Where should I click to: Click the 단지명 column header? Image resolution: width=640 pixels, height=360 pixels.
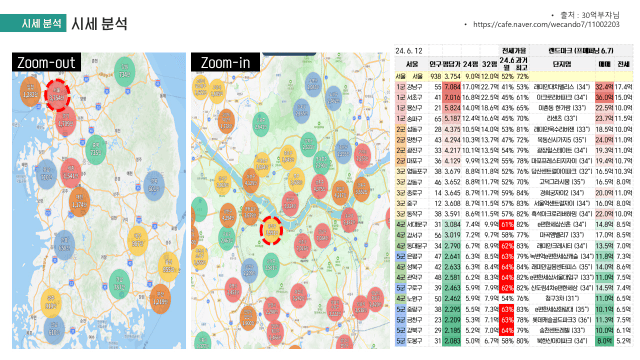pyautogui.click(x=562, y=64)
